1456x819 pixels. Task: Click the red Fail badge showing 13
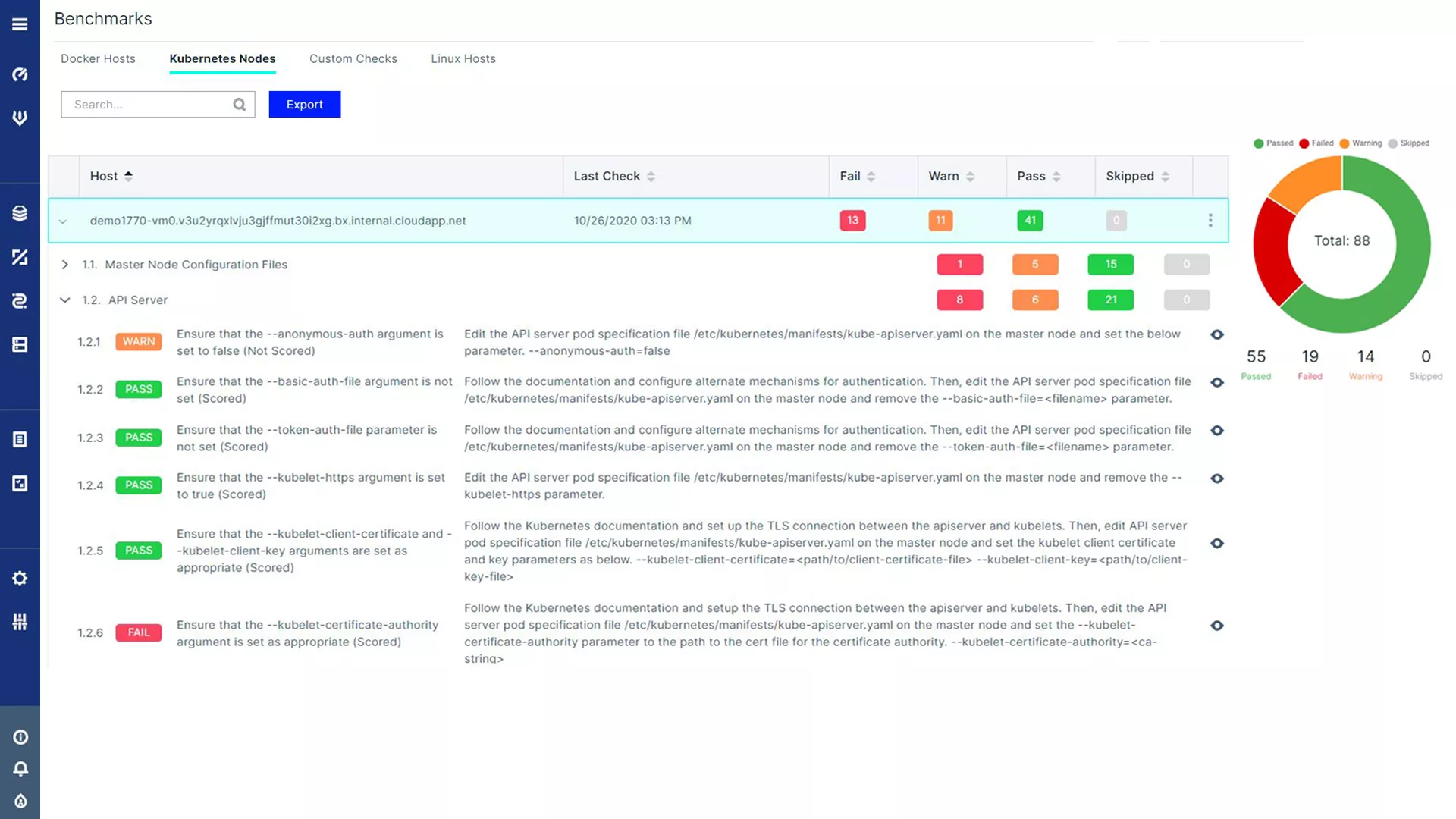[x=852, y=221]
